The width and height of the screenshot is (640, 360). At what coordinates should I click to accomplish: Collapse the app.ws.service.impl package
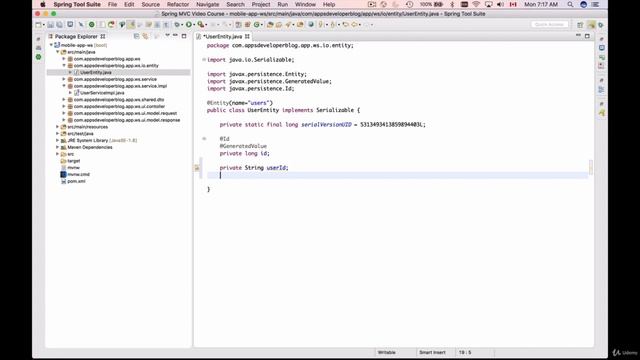pos(64,86)
